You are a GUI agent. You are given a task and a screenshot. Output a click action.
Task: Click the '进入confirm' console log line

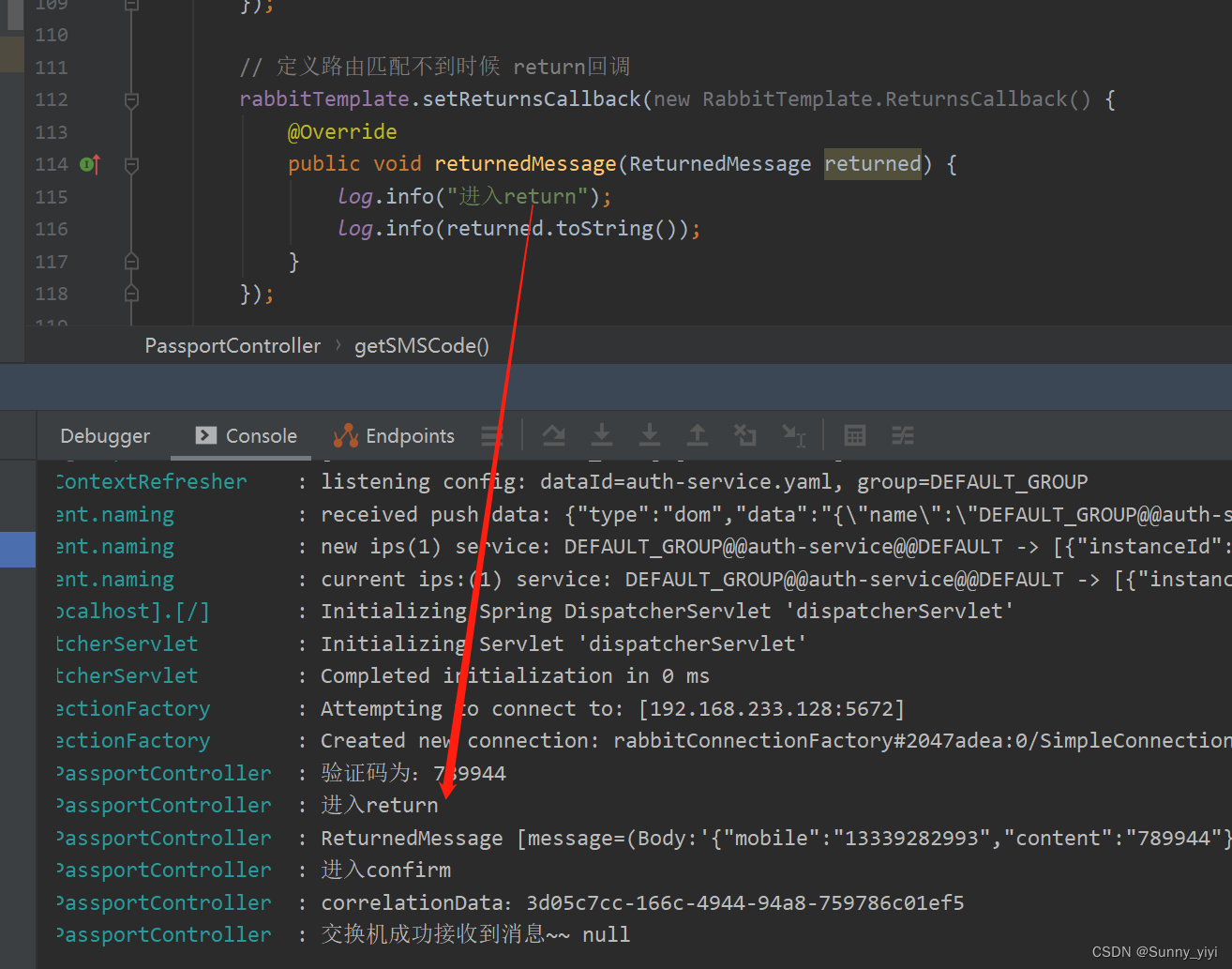385,871
